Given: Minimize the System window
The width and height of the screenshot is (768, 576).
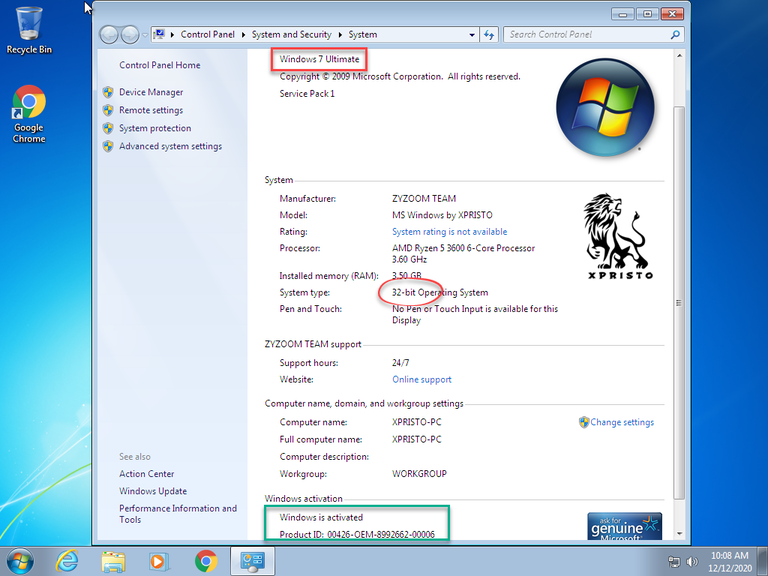Looking at the screenshot, I should 623,14.
